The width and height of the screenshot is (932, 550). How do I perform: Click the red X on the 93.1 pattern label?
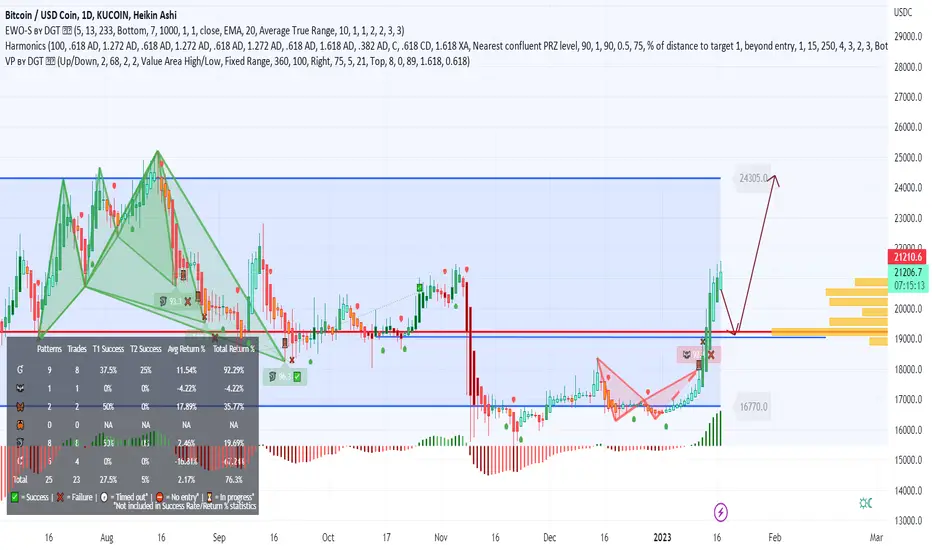click(188, 301)
